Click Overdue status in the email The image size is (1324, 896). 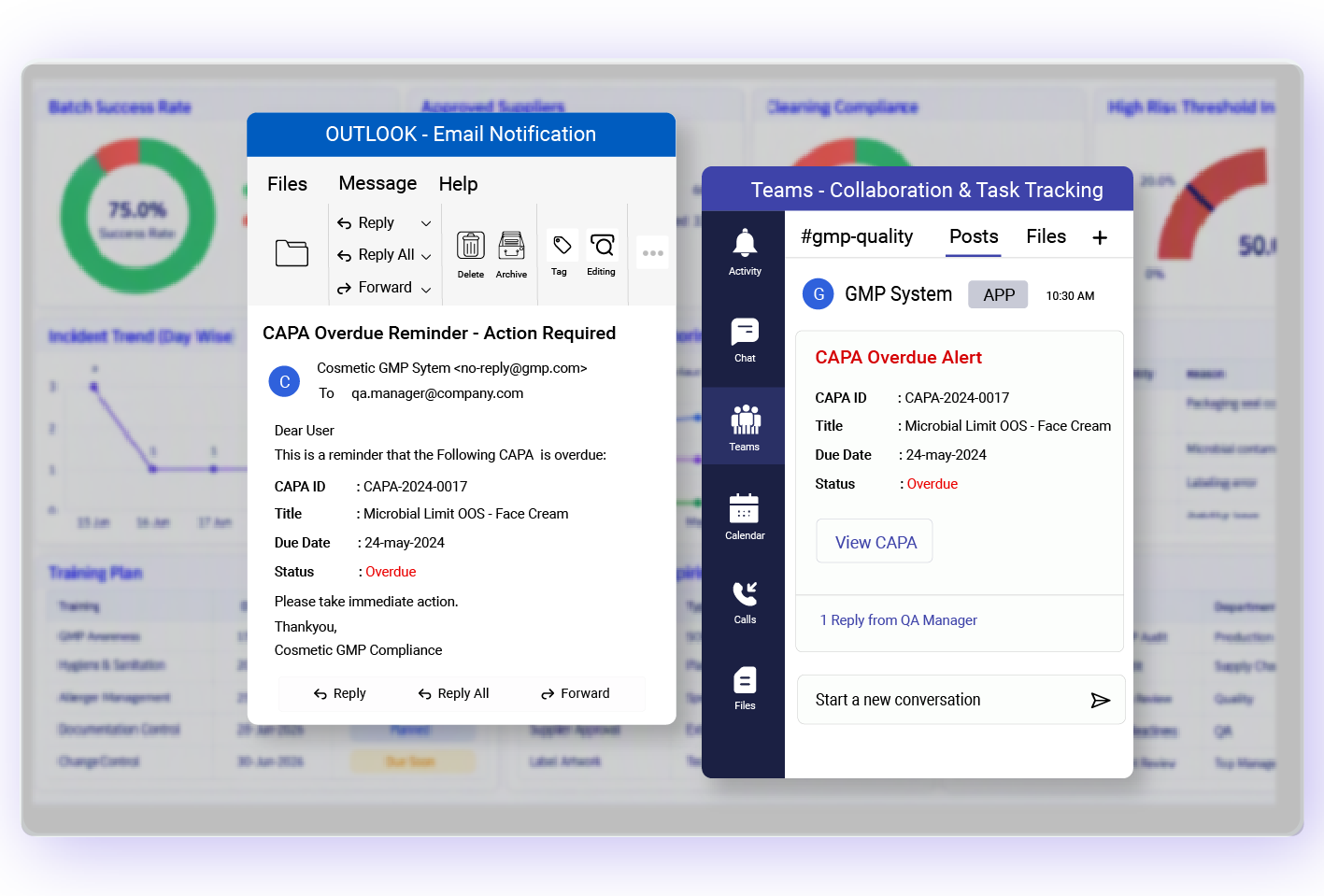tap(391, 572)
